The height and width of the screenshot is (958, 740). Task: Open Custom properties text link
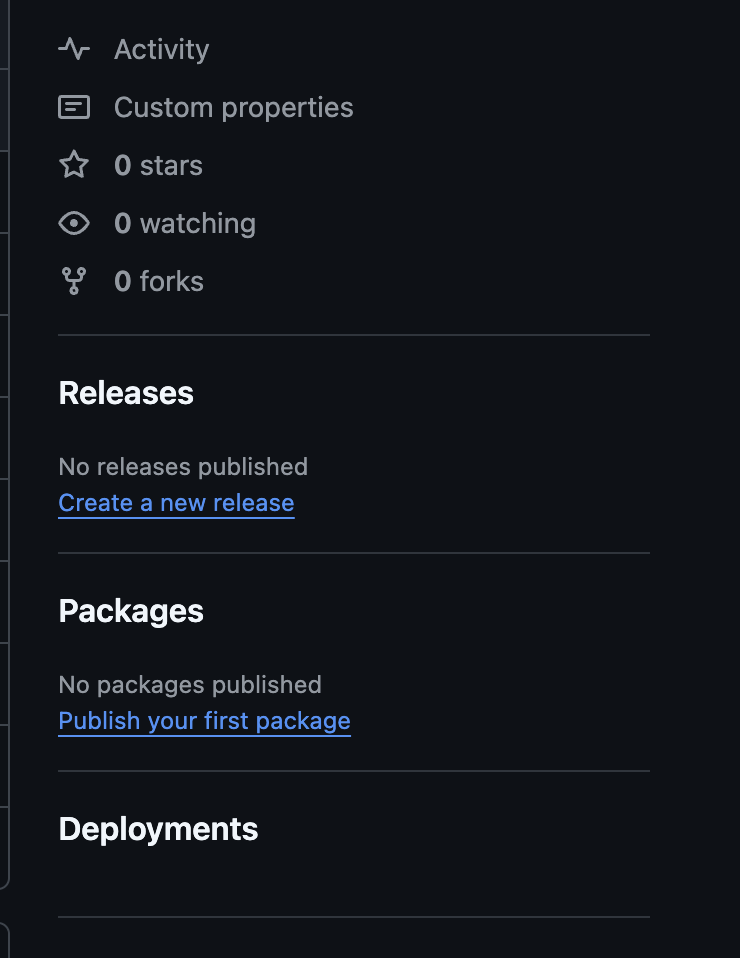[233, 108]
